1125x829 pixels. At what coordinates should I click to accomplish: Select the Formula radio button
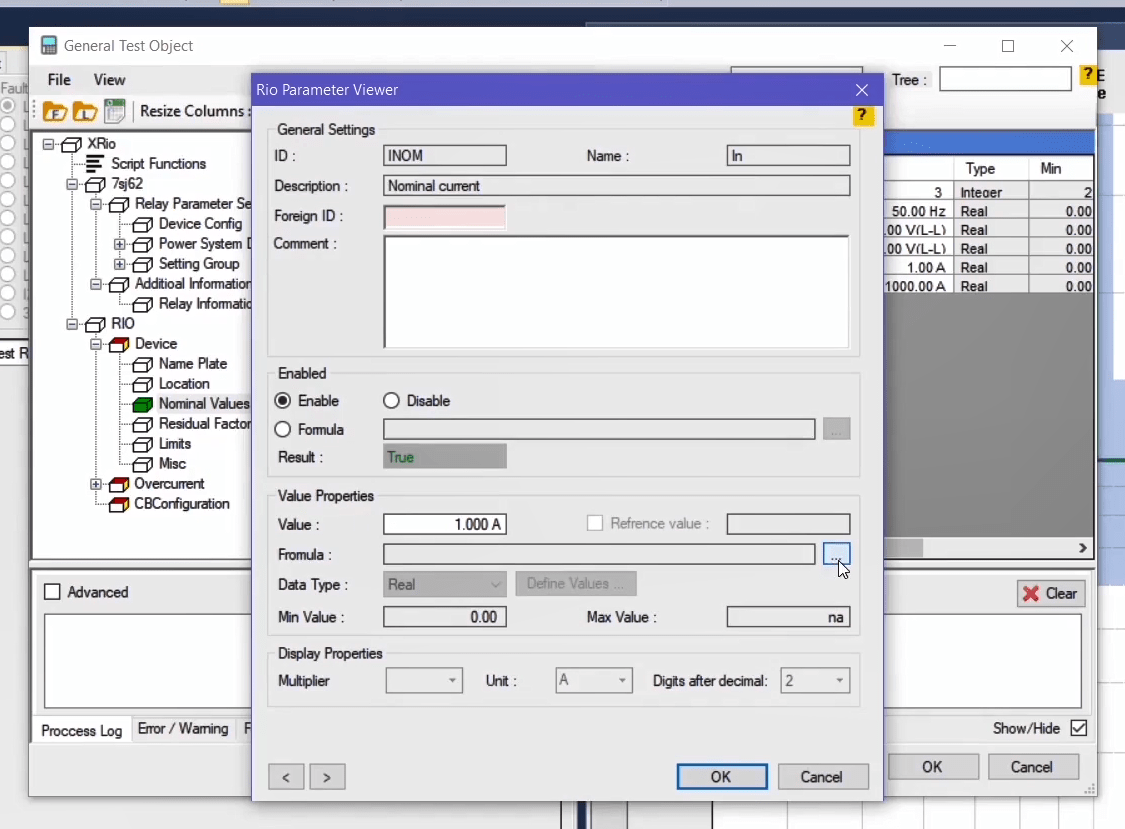tap(283, 429)
